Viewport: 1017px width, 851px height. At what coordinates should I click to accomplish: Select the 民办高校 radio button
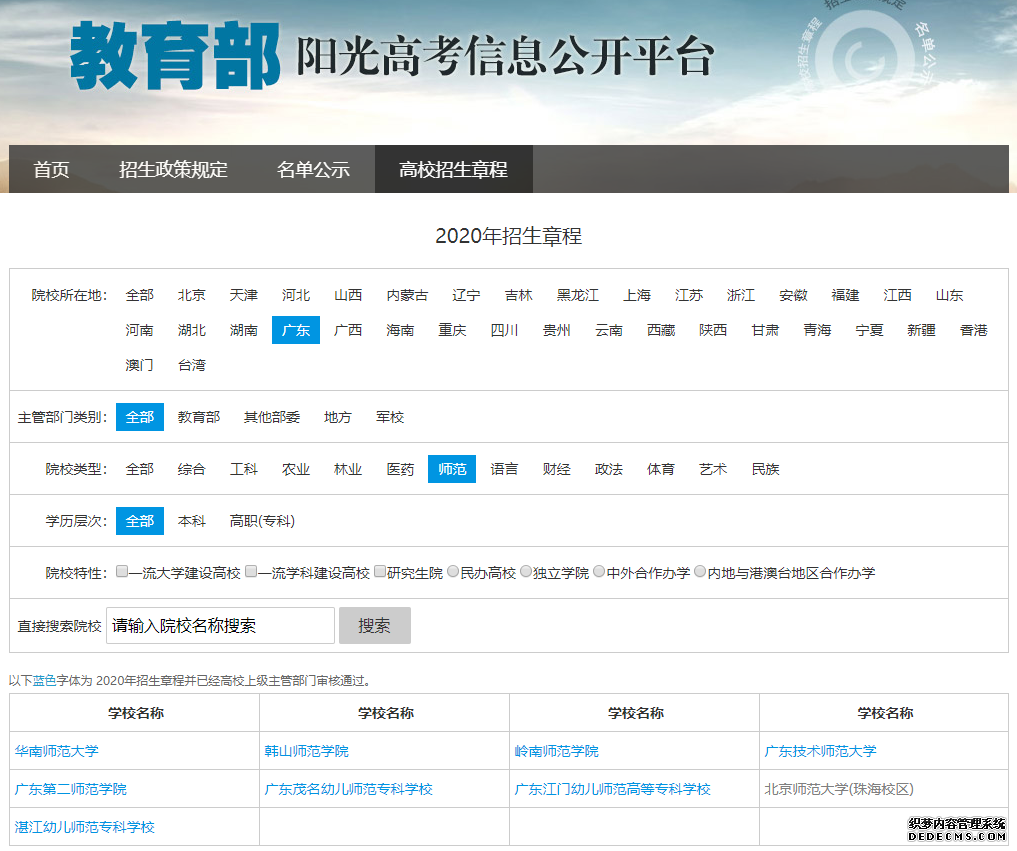453,571
